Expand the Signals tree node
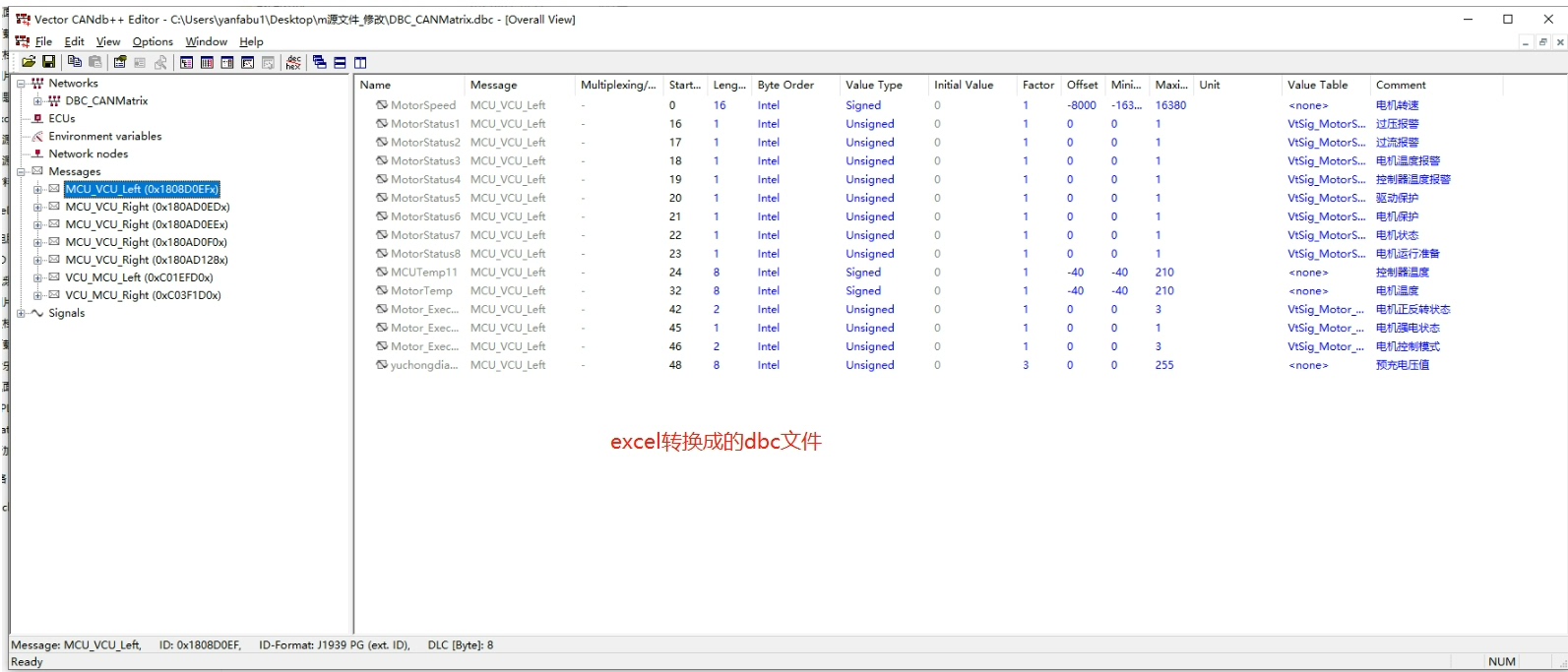The width and height of the screenshot is (1568, 672). pos(21,313)
